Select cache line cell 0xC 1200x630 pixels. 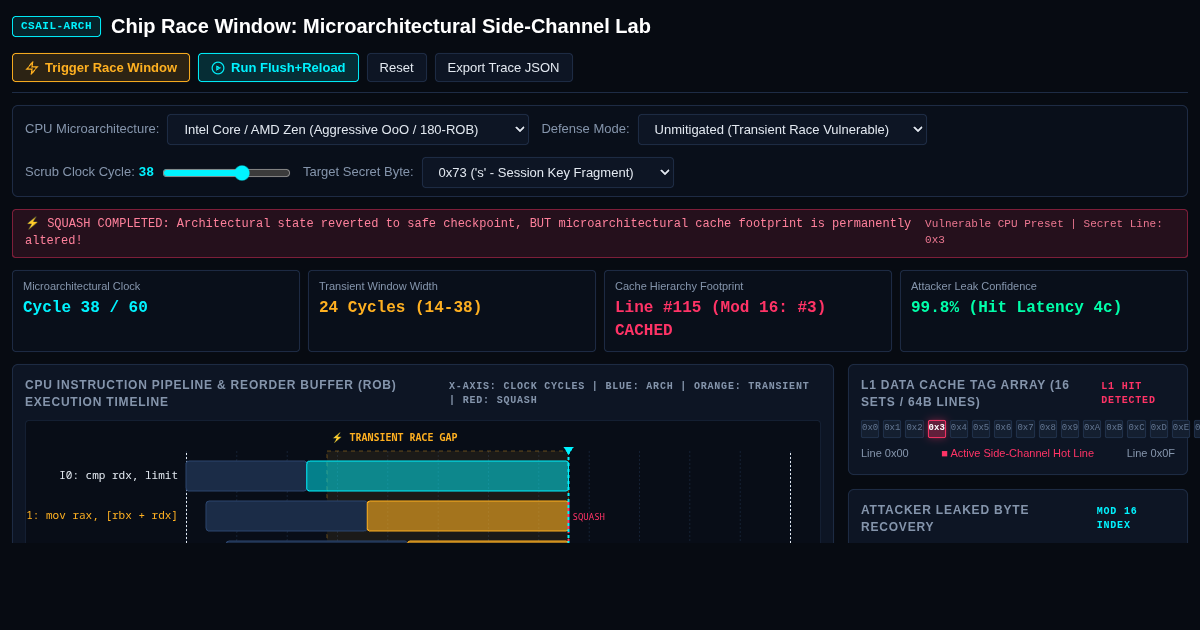[1136, 428]
